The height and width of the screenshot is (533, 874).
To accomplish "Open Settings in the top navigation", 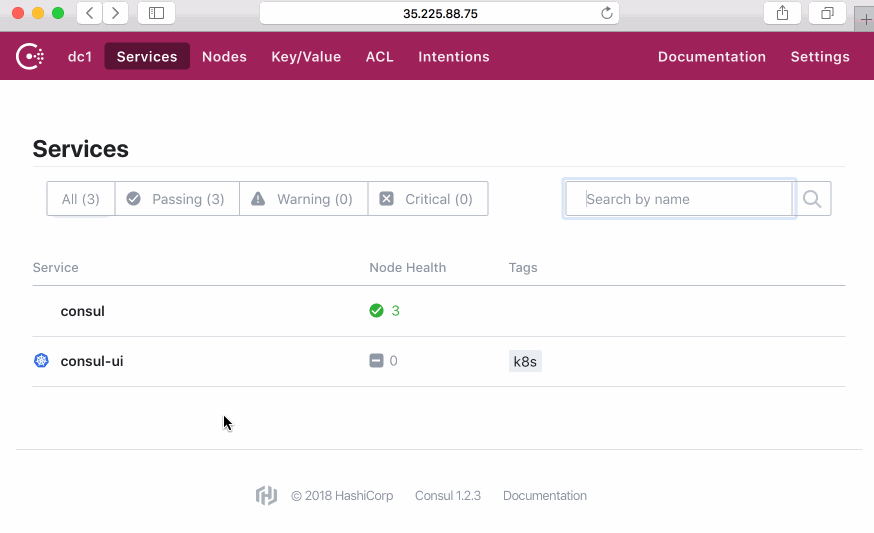I will click(820, 56).
